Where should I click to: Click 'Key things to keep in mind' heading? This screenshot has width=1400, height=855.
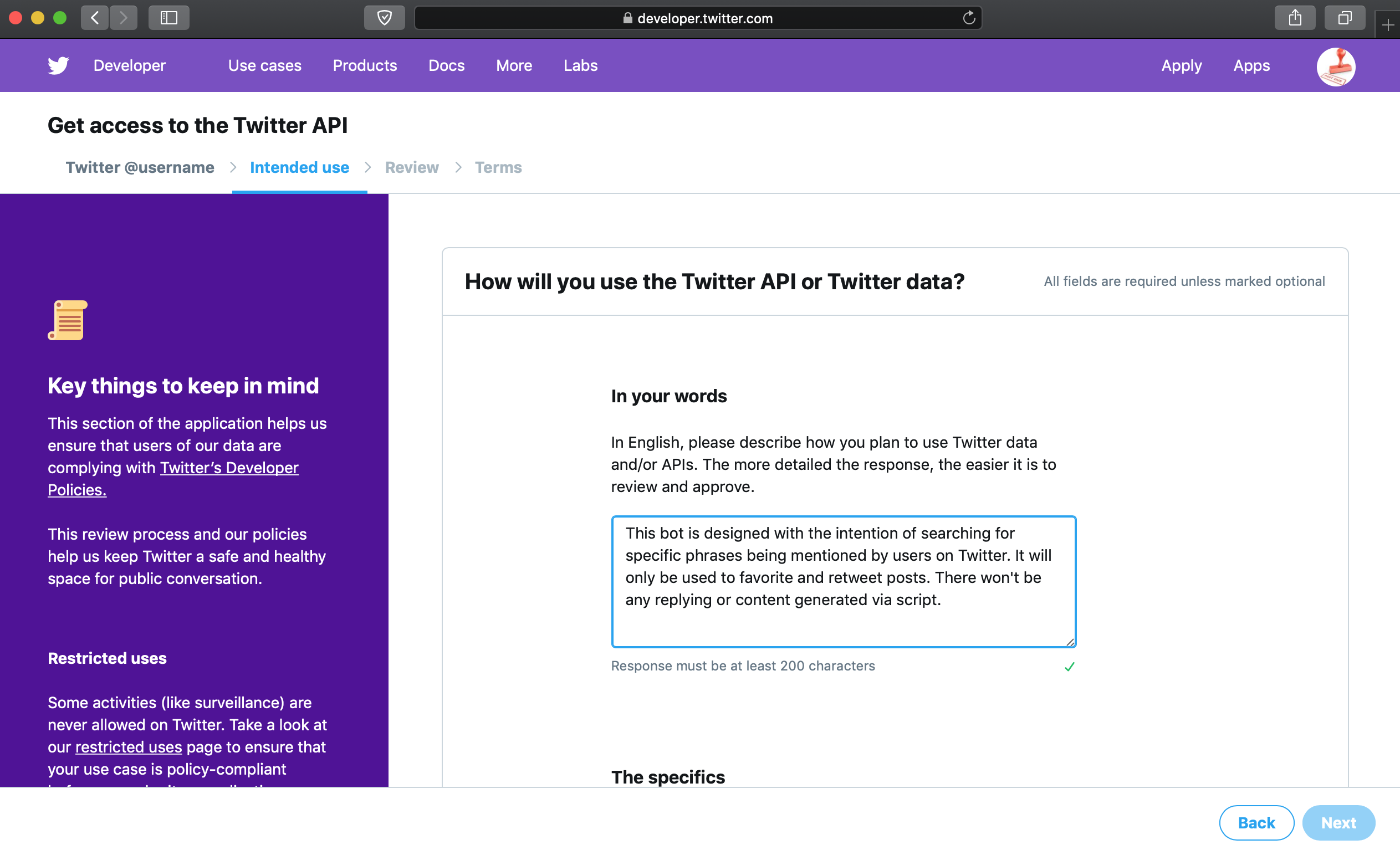point(183,386)
